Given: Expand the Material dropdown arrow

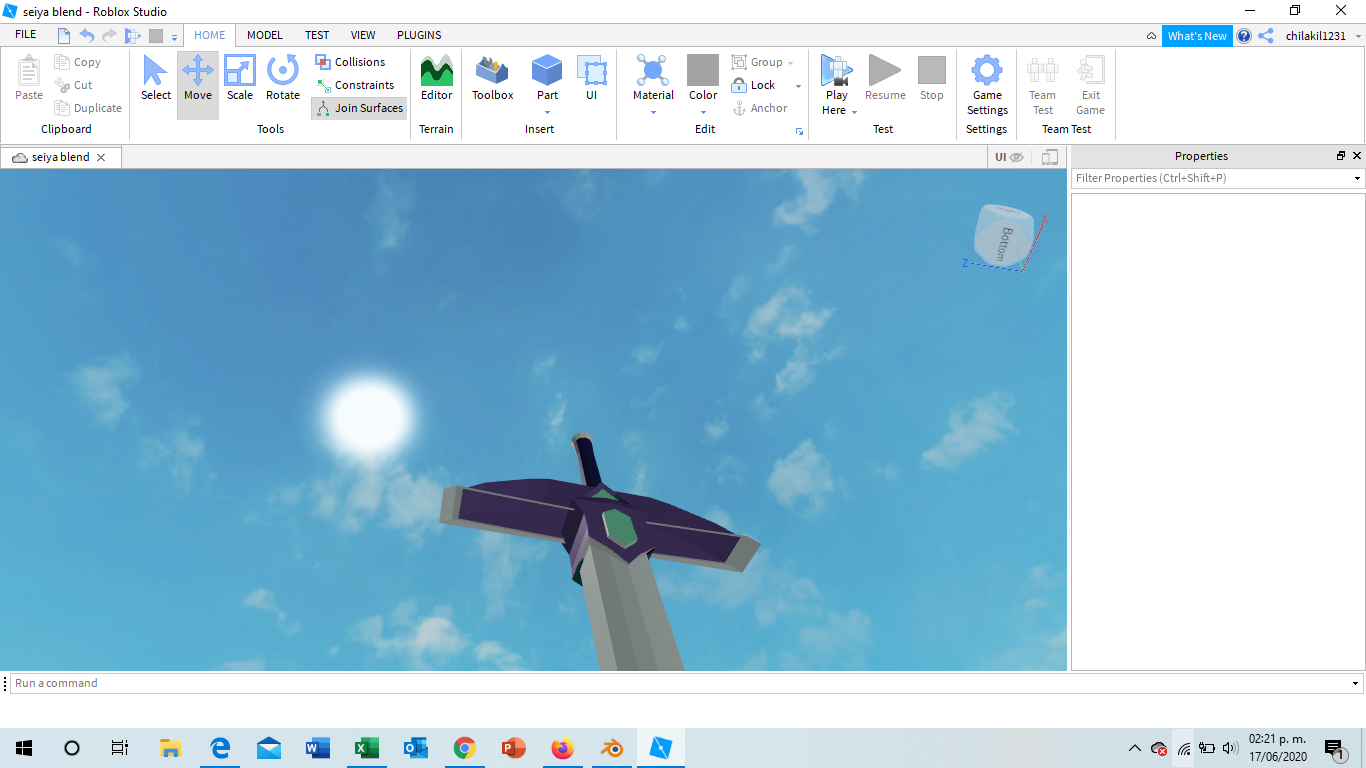Looking at the screenshot, I should pyautogui.click(x=653, y=112).
